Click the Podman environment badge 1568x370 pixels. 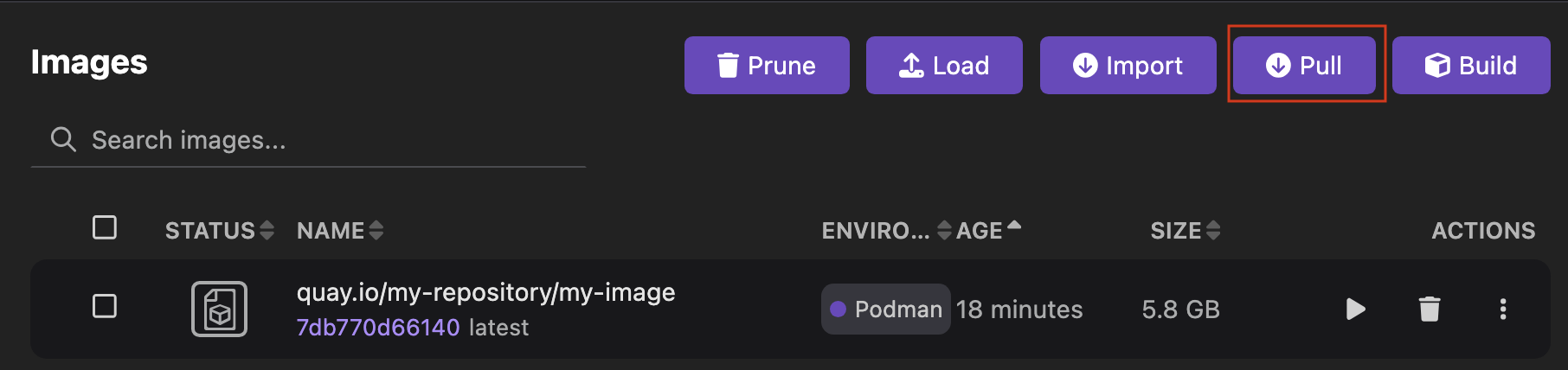click(x=885, y=309)
